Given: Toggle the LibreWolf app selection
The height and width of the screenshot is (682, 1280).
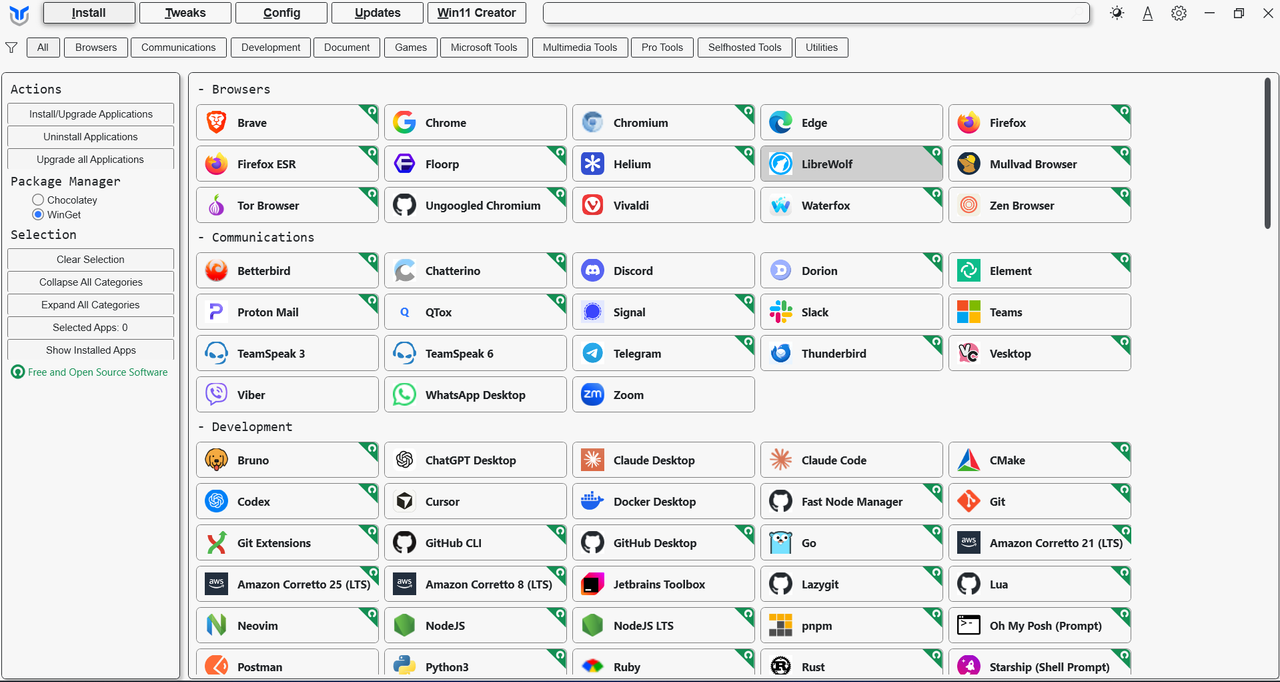Looking at the screenshot, I should [851, 164].
